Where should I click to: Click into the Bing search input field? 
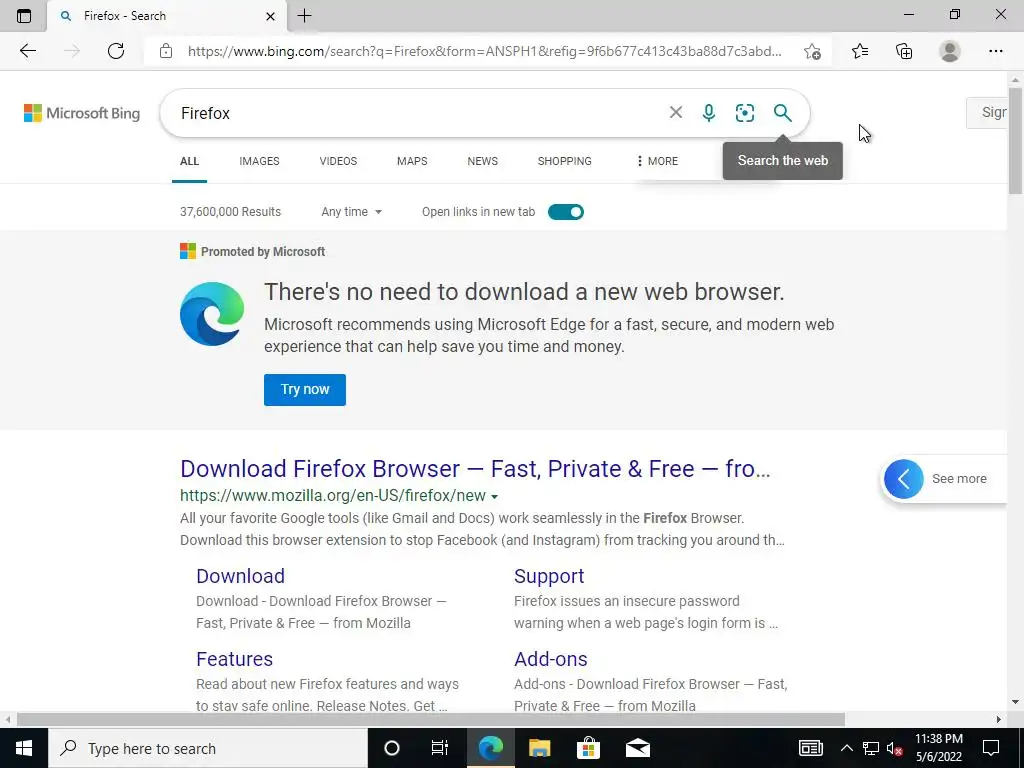point(418,113)
